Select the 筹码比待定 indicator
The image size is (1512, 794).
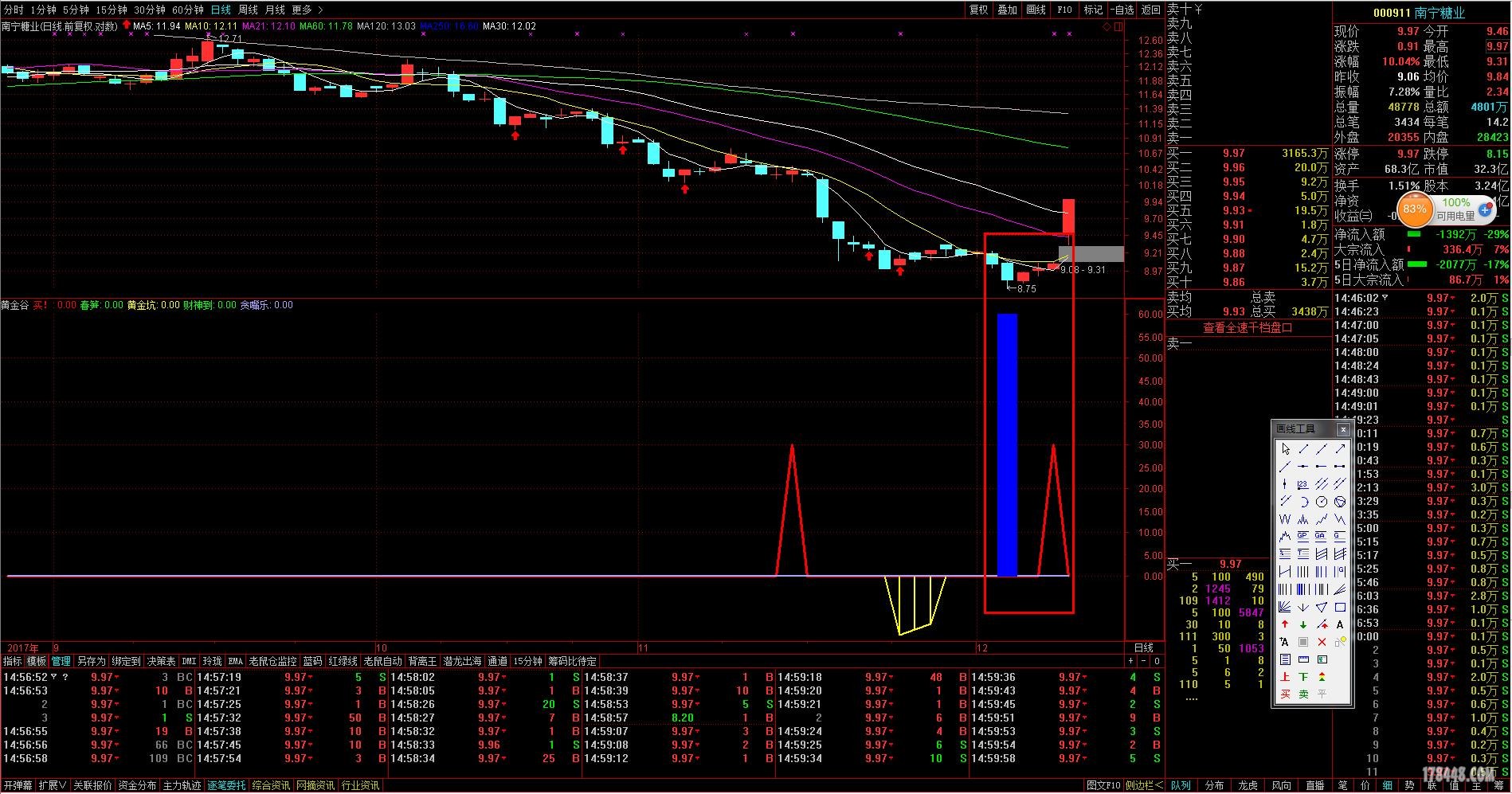pyautogui.click(x=572, y=661)
